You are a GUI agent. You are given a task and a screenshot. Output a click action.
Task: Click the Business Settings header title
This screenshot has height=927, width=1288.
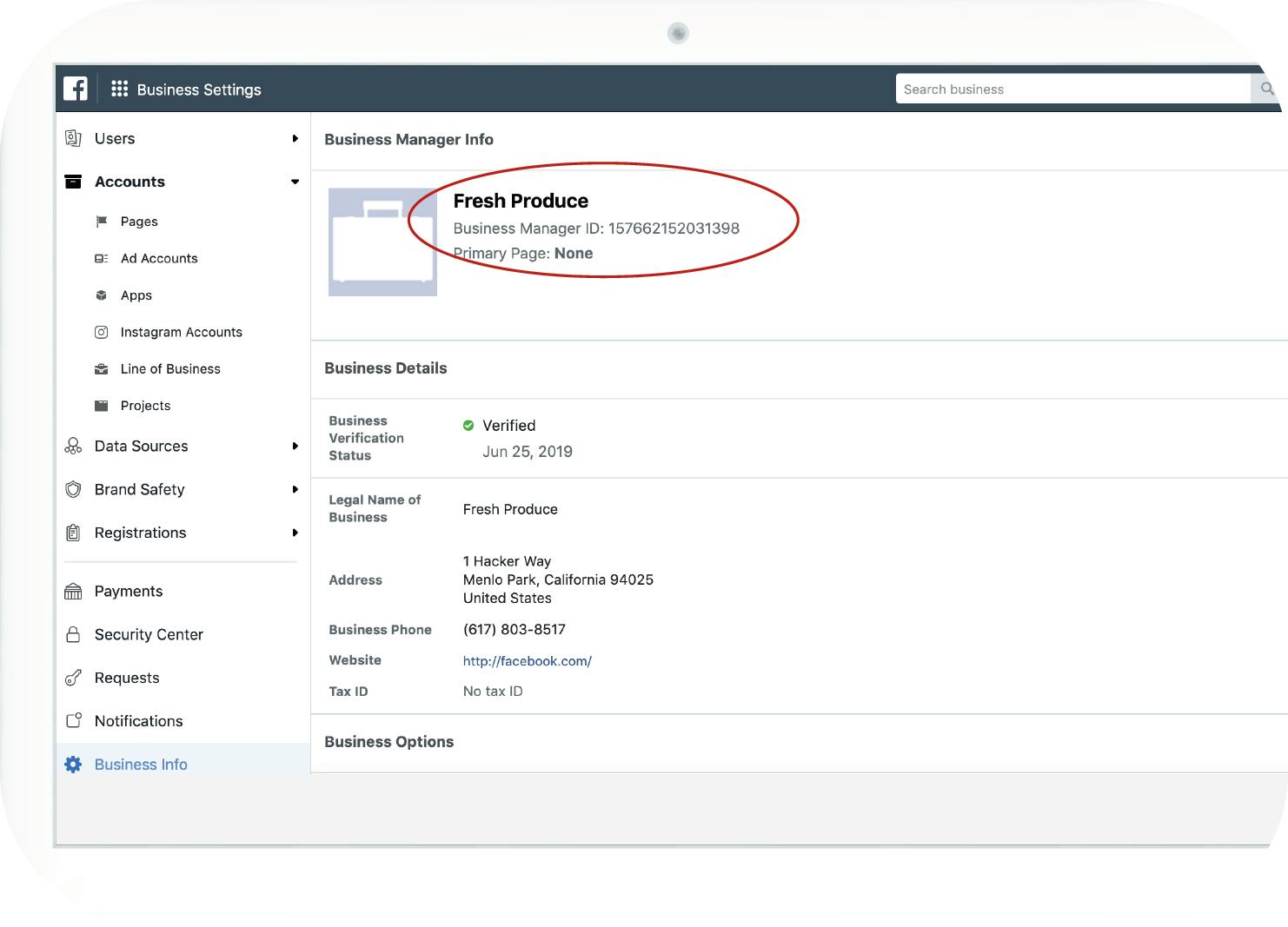click(x=199, y=89)
